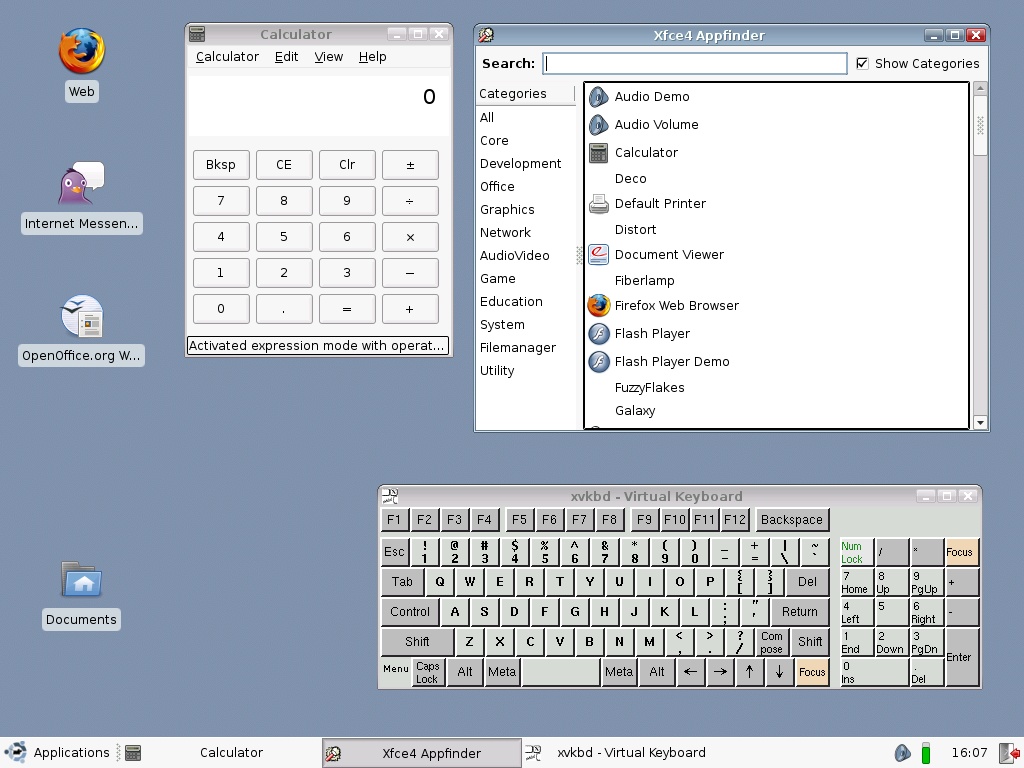Open the xvkbd Menu button

[x=396, y=668]
